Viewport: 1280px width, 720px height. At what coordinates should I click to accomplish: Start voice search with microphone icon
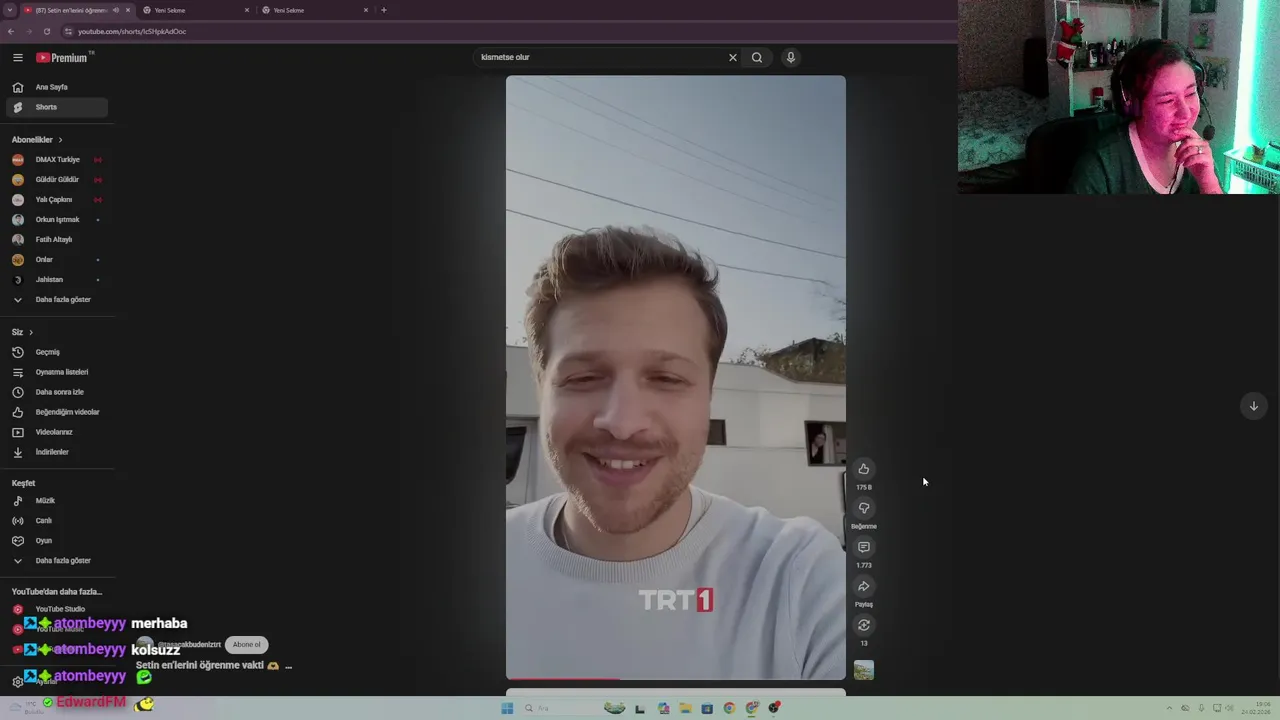[x=790, y=57]
